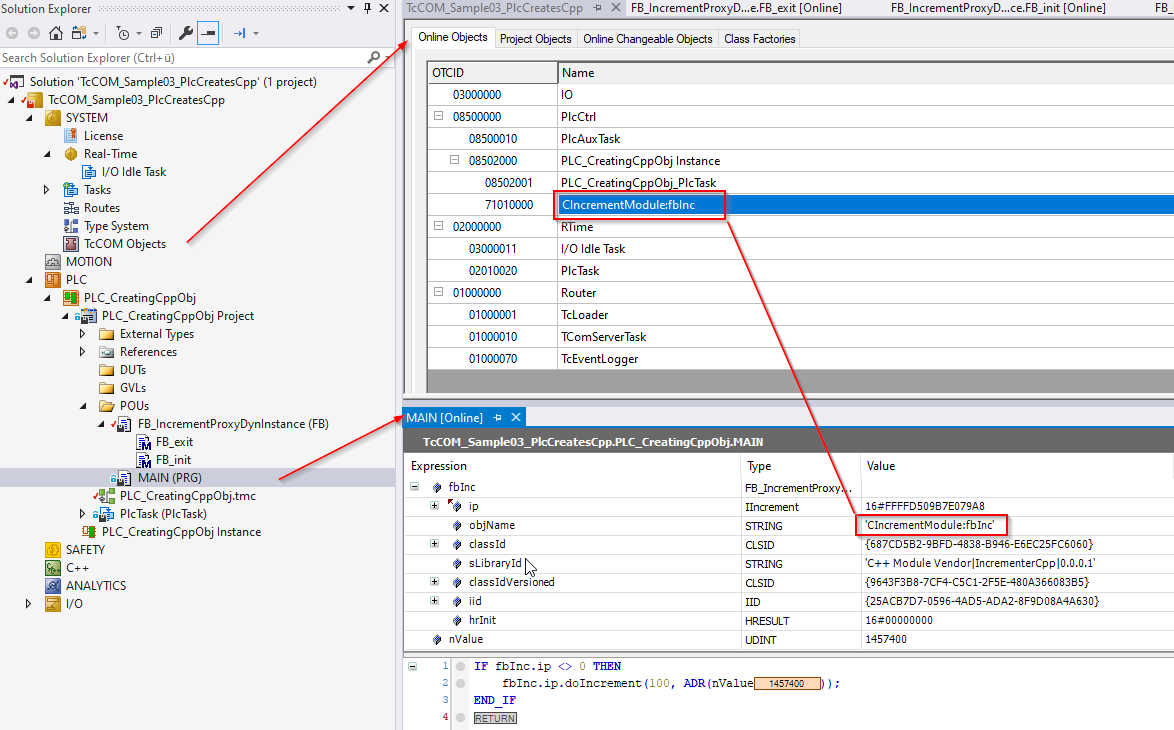1174x730 pixels.
Task: Collapse the 08500000 PlcCtrl row
Action: [439, 116]
